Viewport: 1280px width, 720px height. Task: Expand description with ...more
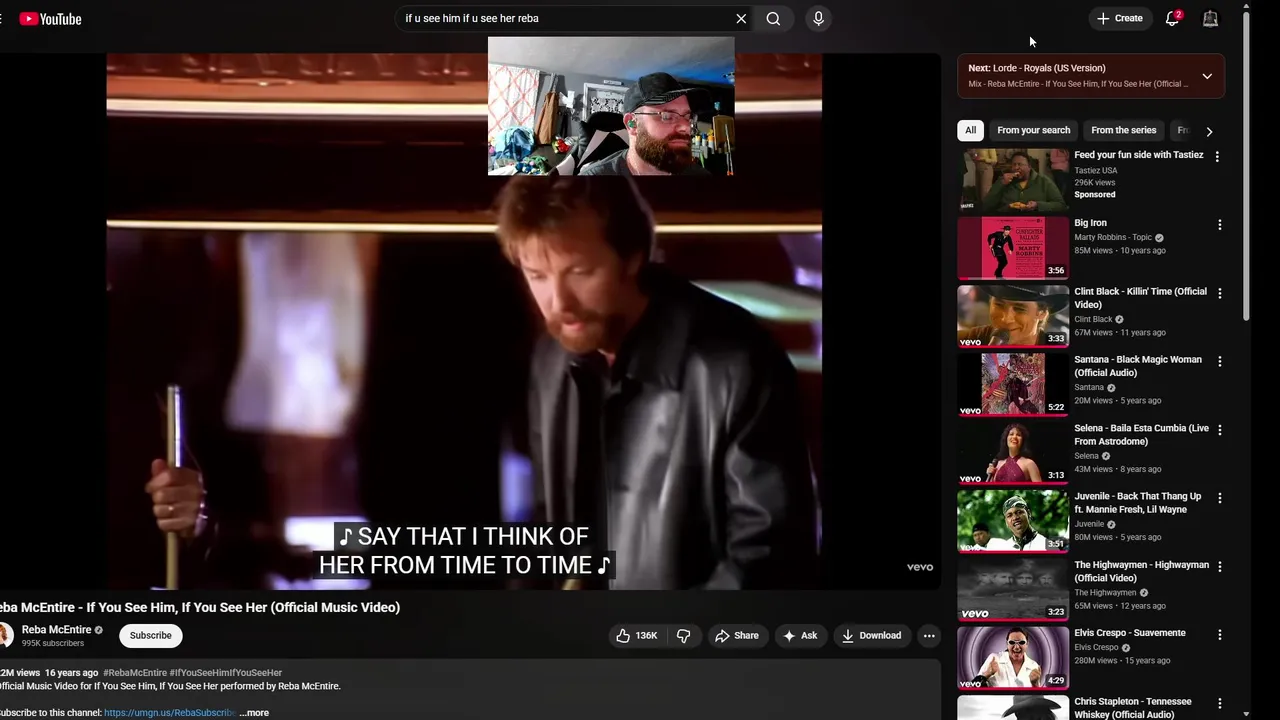click(254, 713)
